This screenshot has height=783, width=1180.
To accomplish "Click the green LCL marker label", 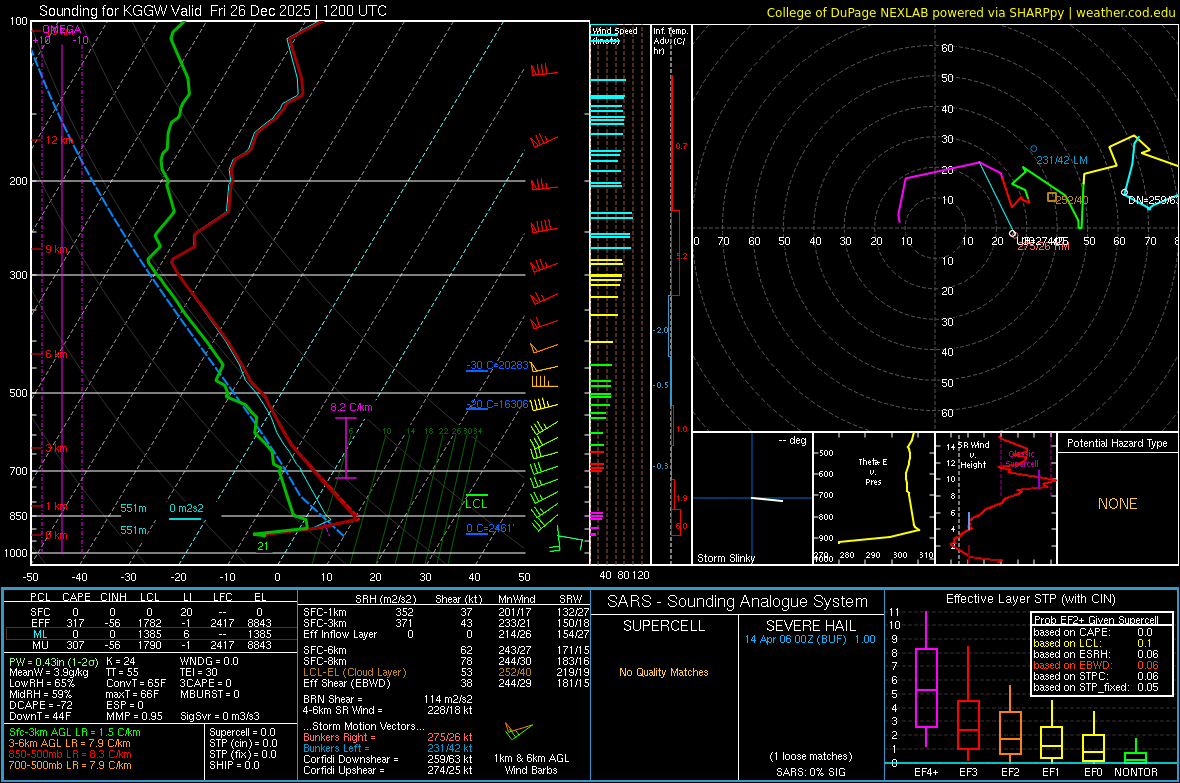I will [476, 504].
